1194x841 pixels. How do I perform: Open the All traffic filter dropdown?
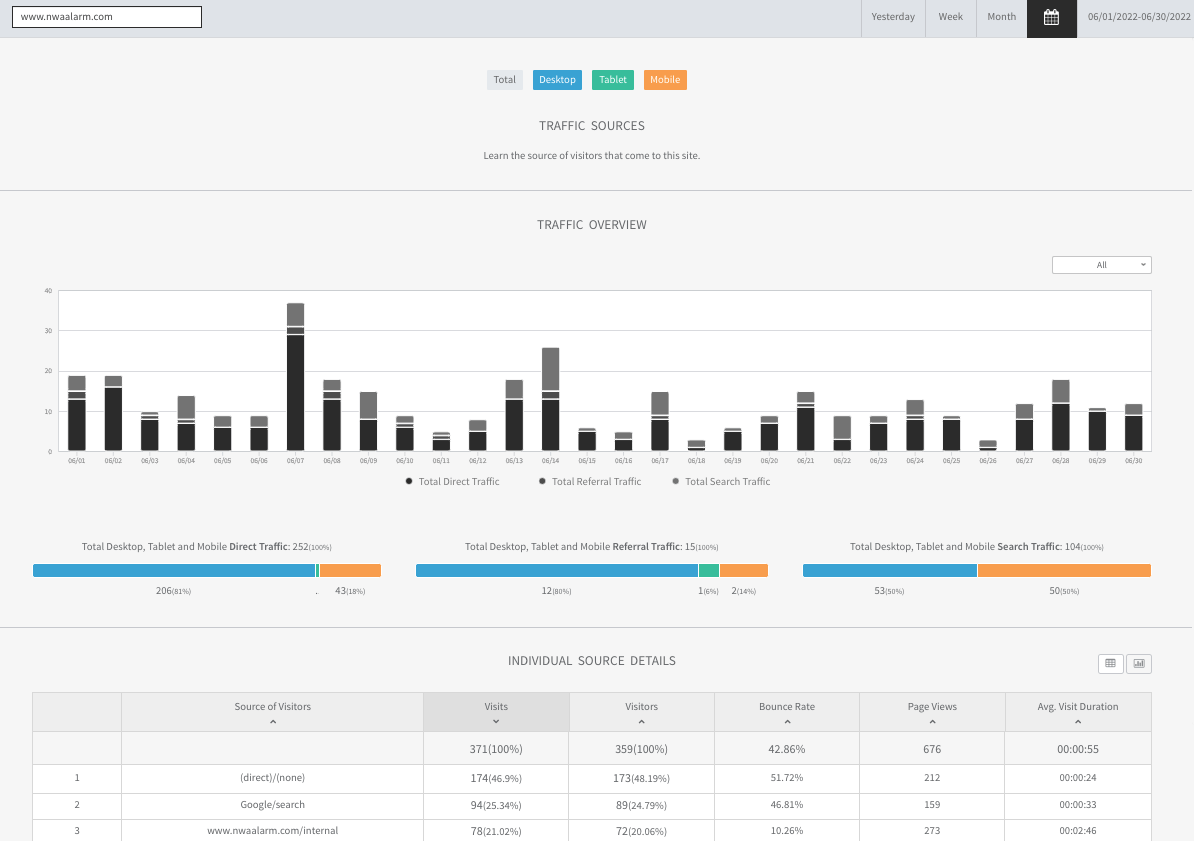point(1101,265)
